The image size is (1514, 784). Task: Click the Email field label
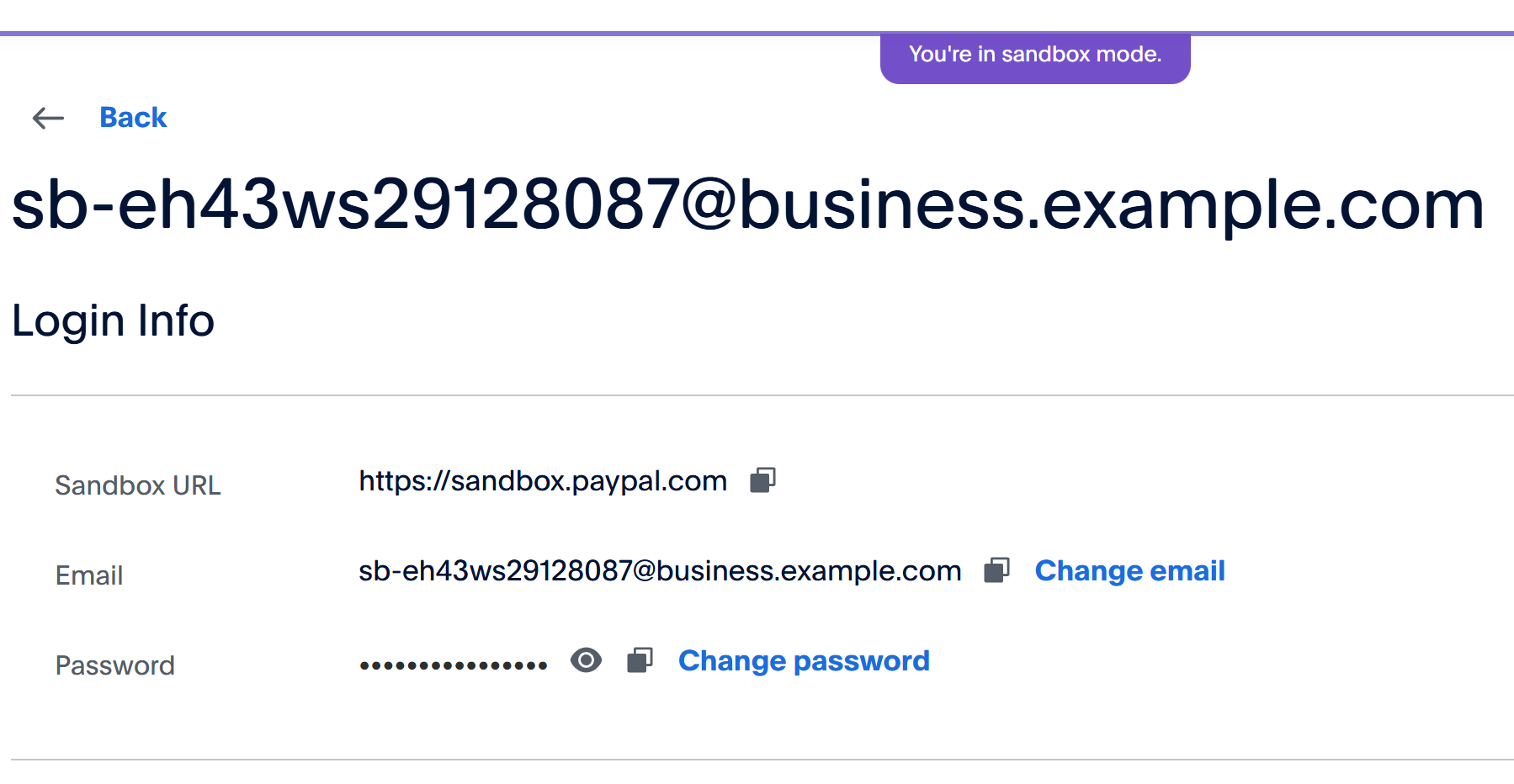click(x=89, y=575)
